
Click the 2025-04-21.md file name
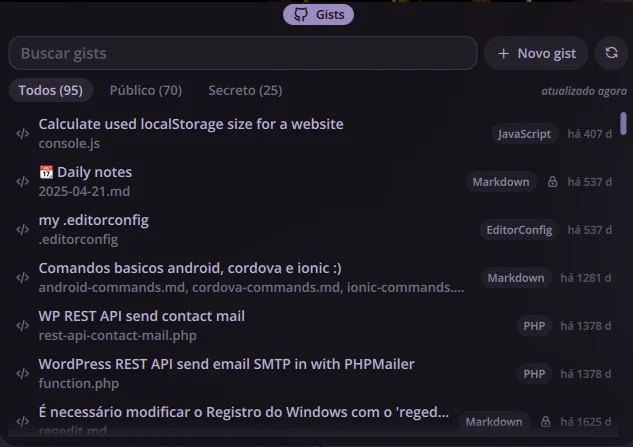click(x=84, y=191)
